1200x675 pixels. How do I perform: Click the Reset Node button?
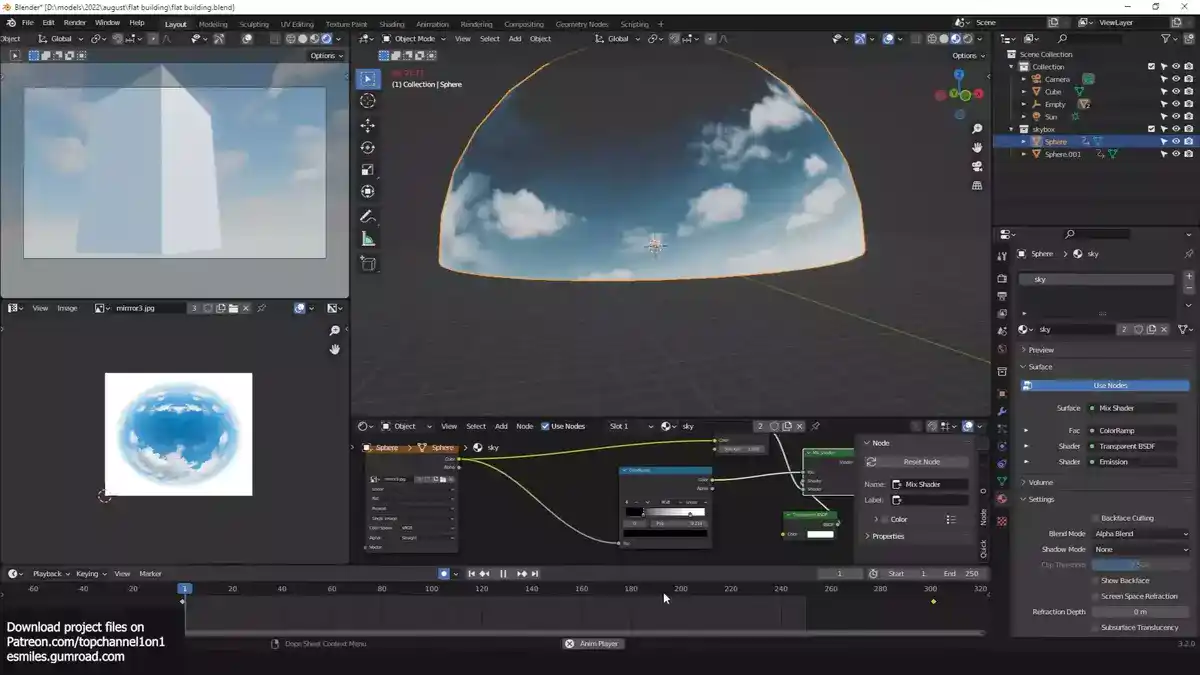pos(916,462)
